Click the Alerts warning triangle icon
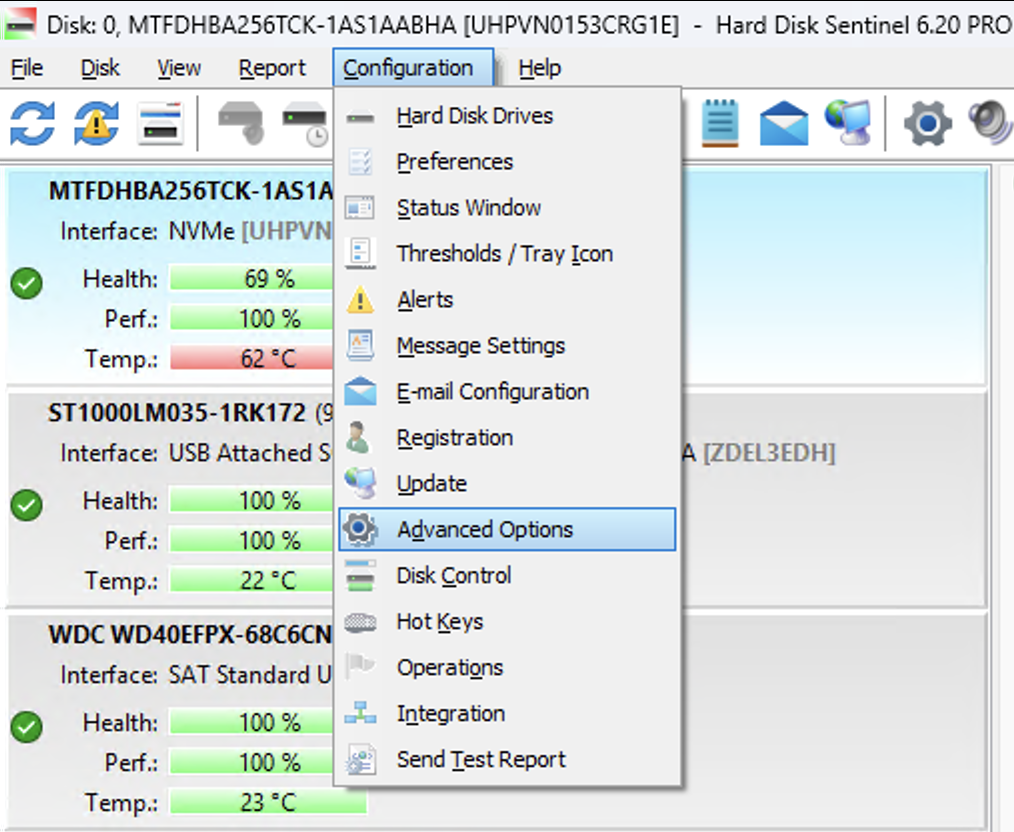The width and height of the screenshot is (1014, 832). click(x=360, y=300)
